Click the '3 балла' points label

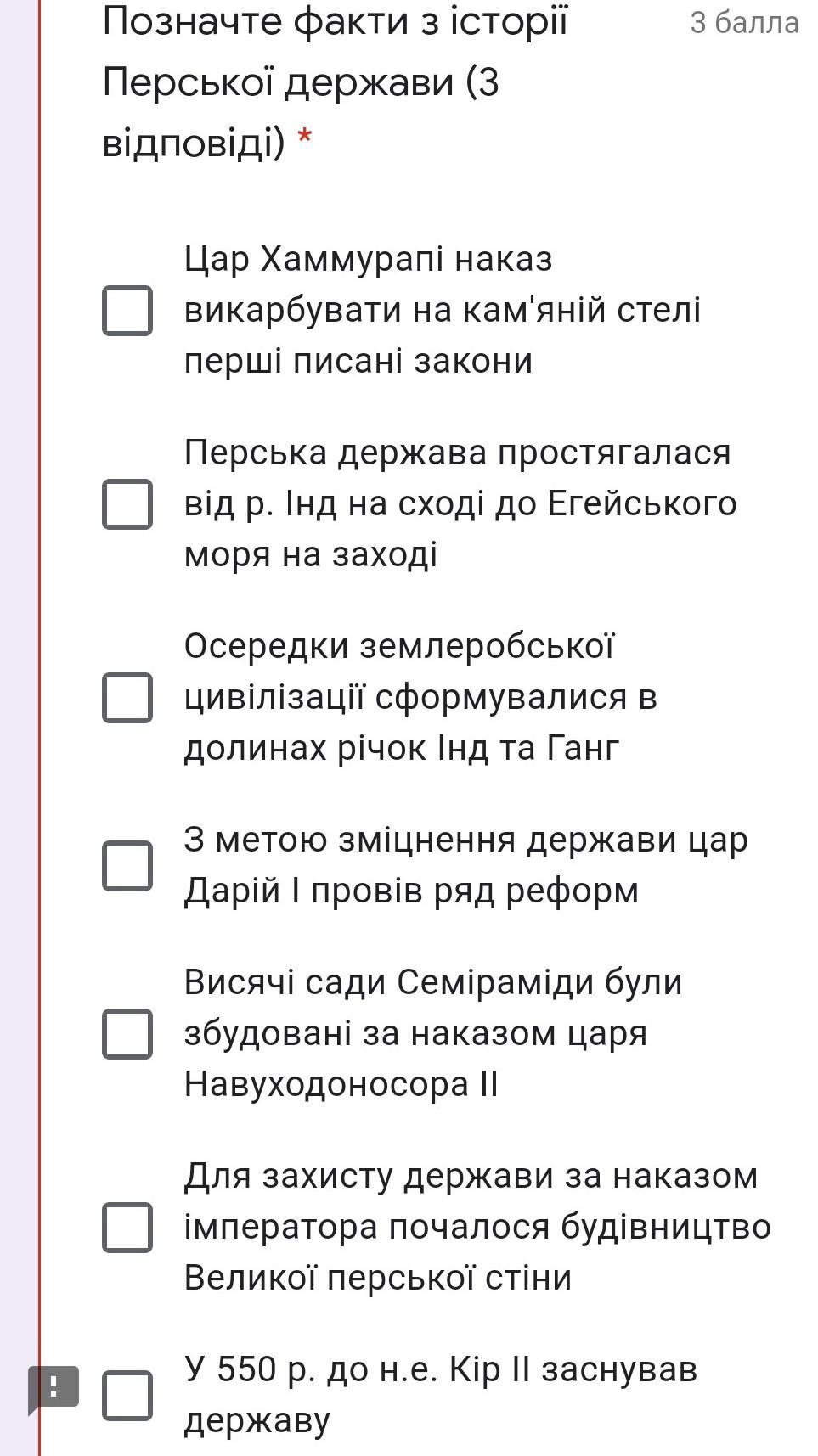point(743,23)
